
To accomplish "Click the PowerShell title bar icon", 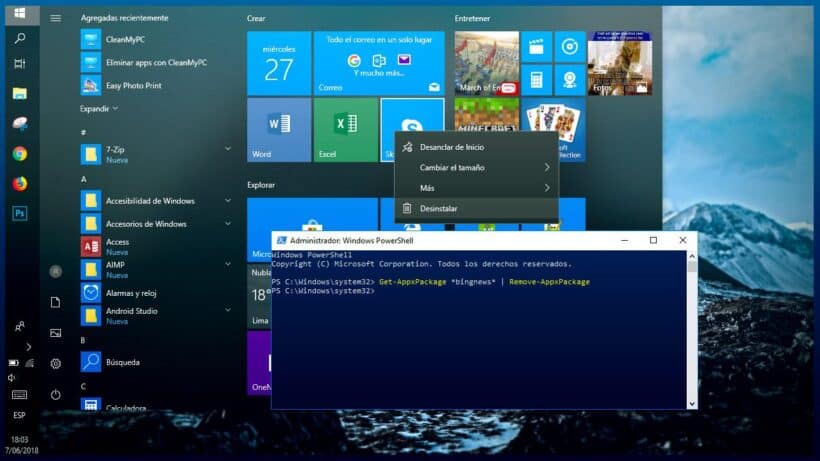I will pyautogui.click(x=281, y=240).
